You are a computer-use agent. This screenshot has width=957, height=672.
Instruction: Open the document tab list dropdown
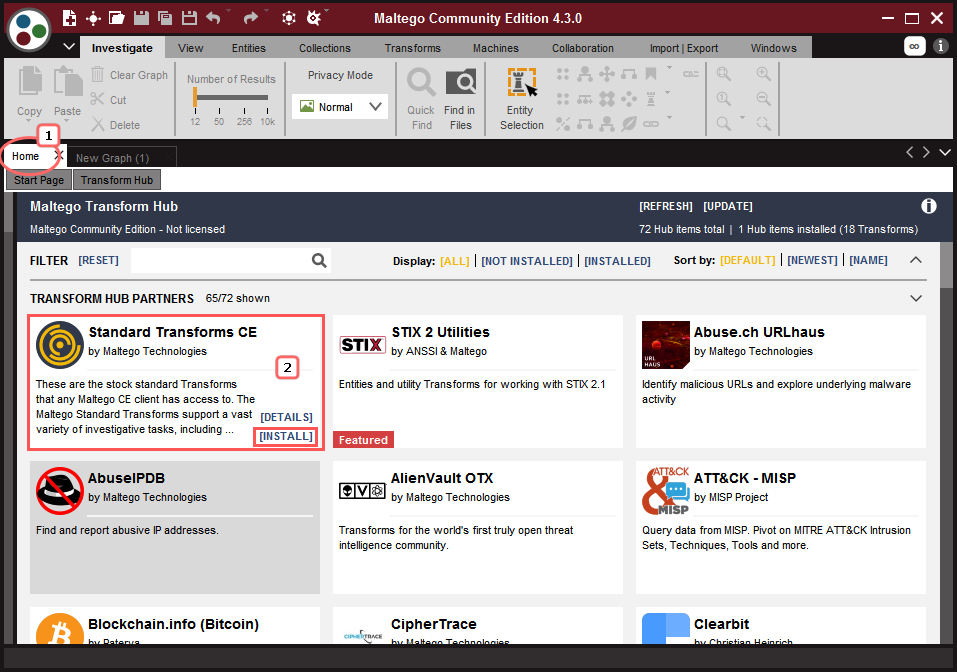click(945, 152)
